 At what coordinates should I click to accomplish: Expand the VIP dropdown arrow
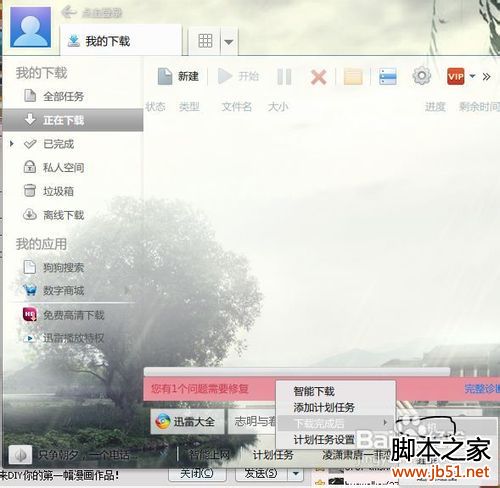(472, 76)
